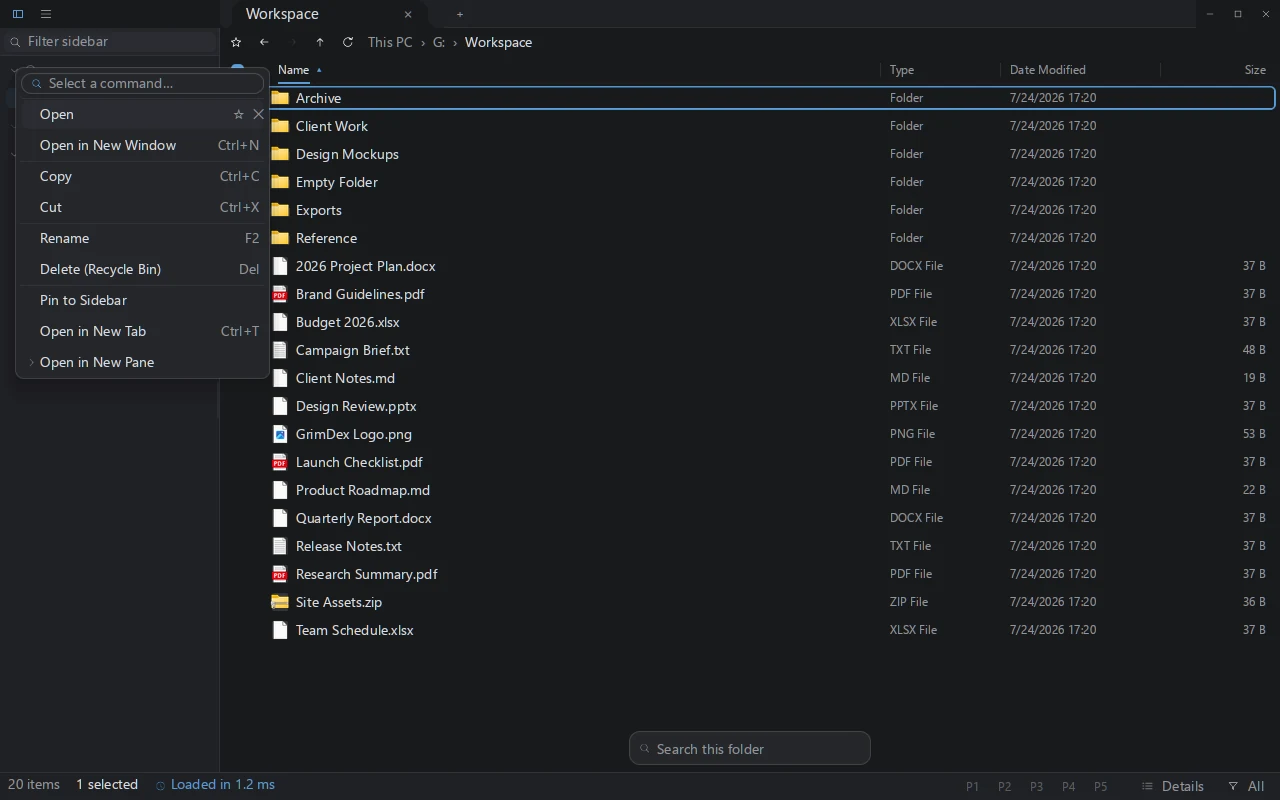Sort by the Date Modified column header

pos(1047,70)
